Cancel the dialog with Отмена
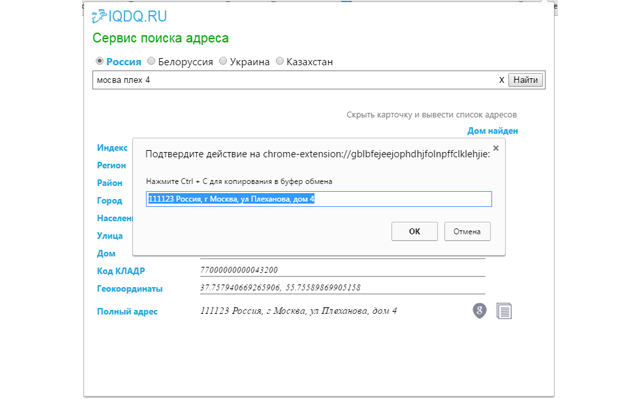Image resolution: width=640 pixels, height=400 pixels. (x=467, y=231)
